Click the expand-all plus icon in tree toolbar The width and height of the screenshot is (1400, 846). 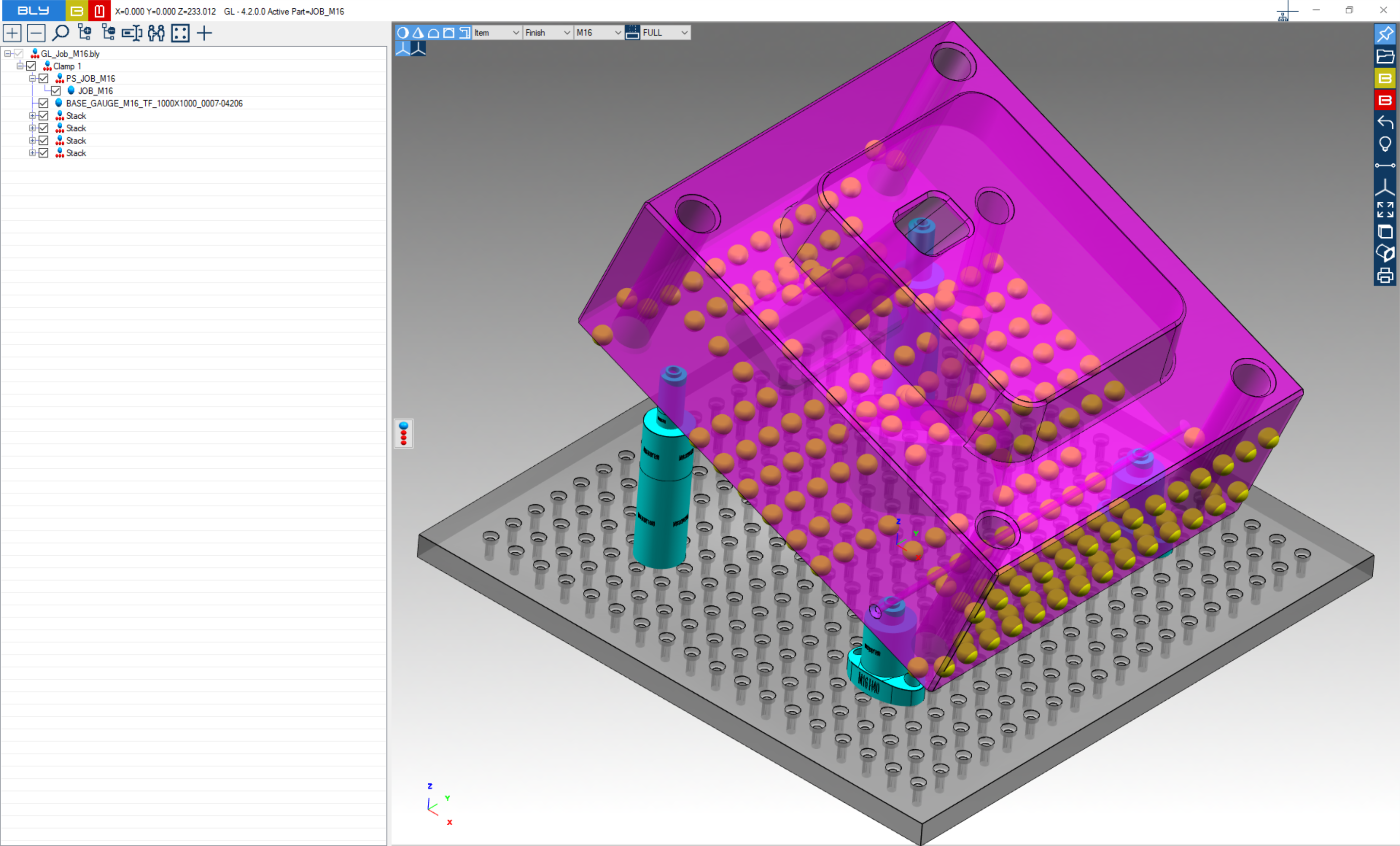13,33
